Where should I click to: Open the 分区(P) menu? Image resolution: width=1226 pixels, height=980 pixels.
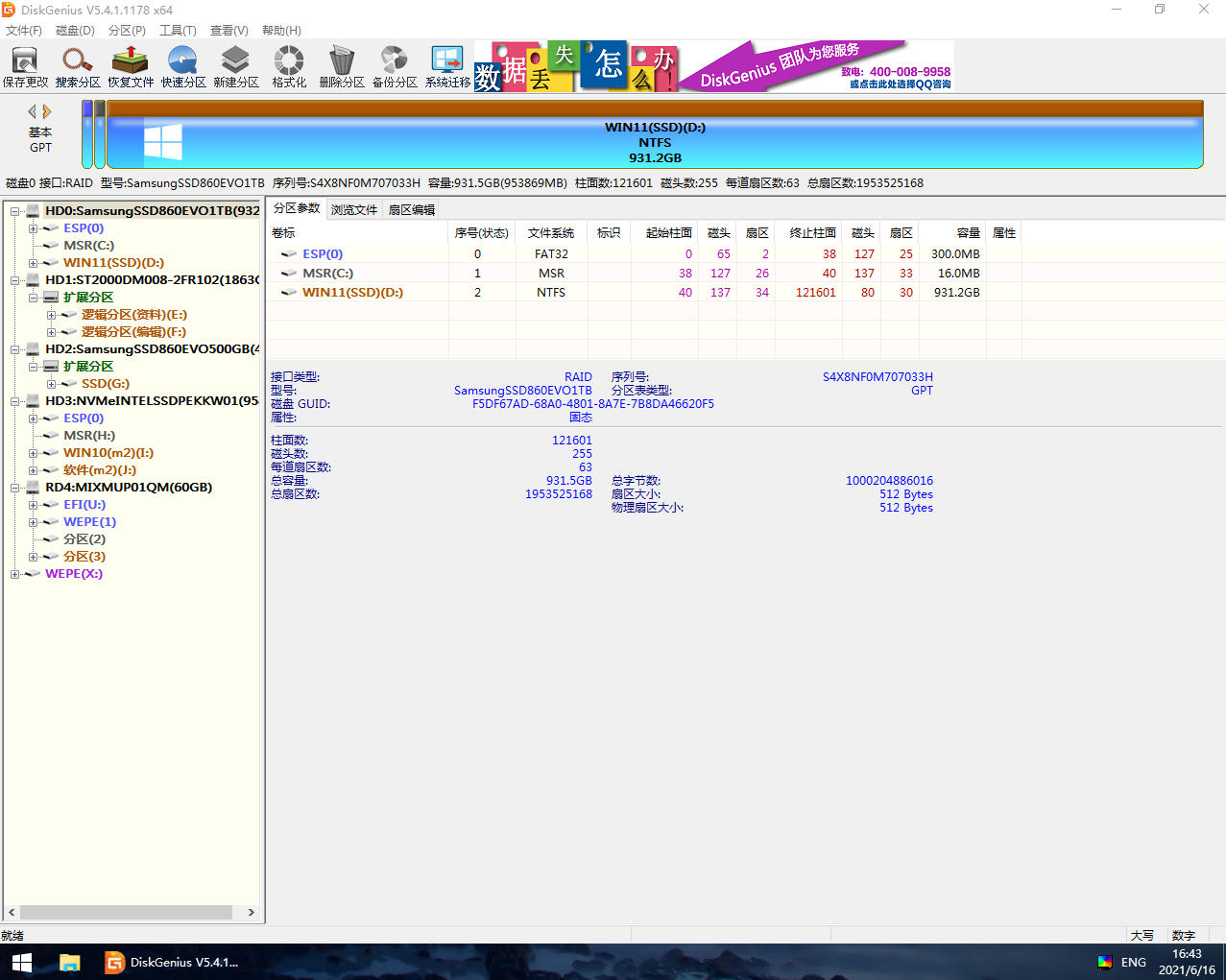coord(127,31)
